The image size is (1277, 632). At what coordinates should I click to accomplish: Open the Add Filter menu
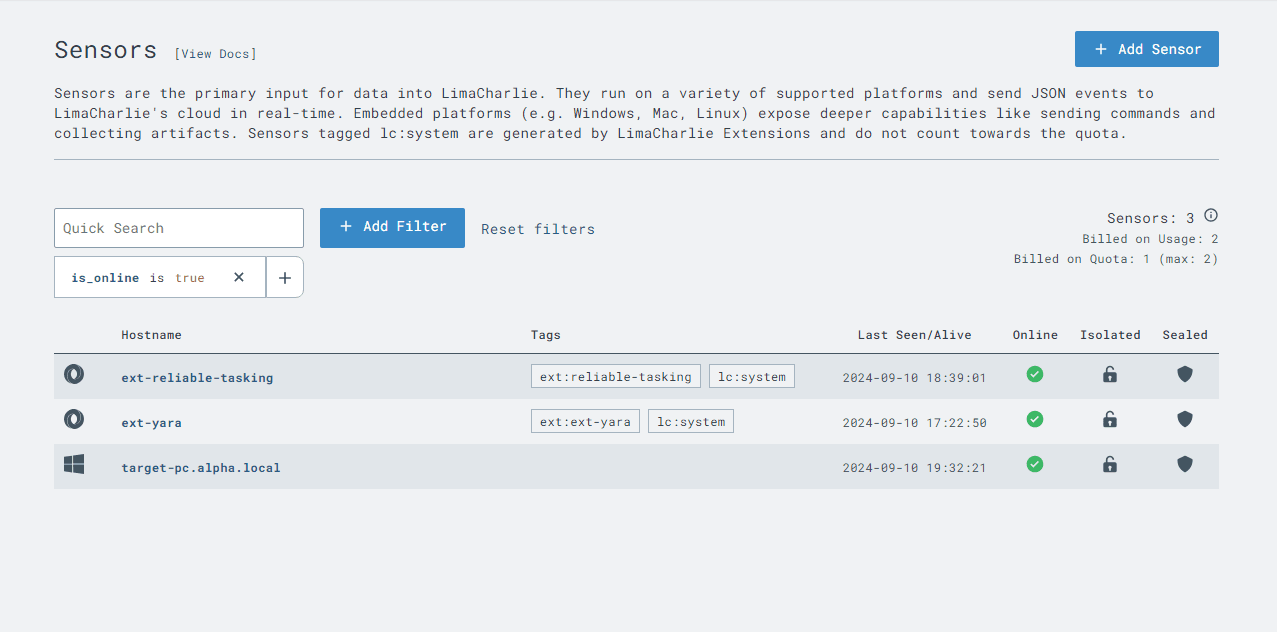point(392,227)
